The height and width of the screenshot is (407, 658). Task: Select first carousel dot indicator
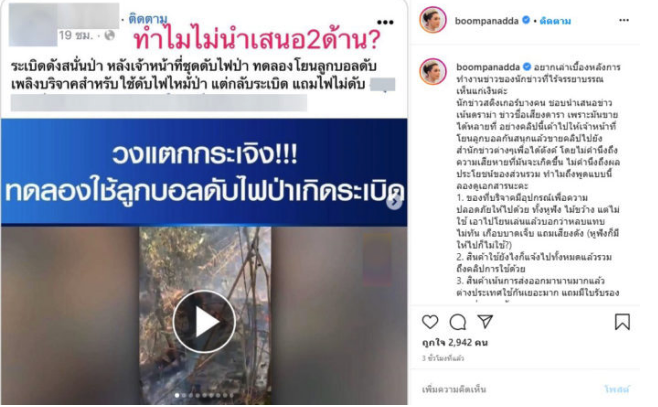tap(177, 395)
